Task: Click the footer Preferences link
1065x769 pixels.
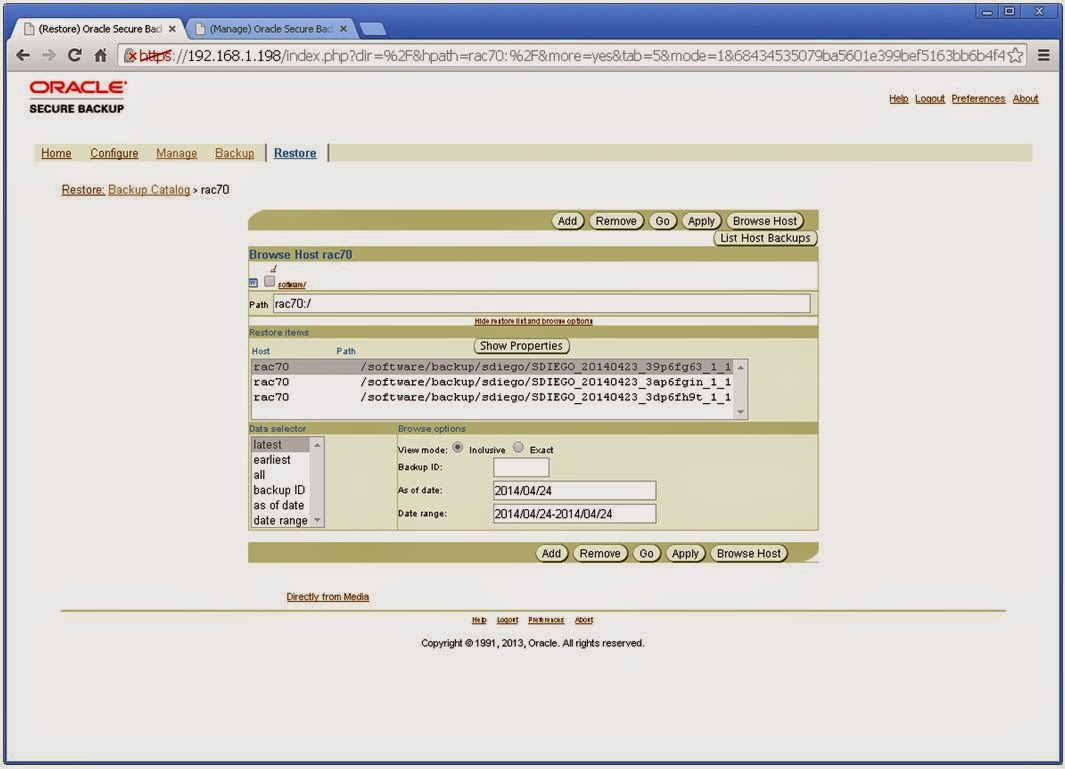Action: [x=546, y=620]
